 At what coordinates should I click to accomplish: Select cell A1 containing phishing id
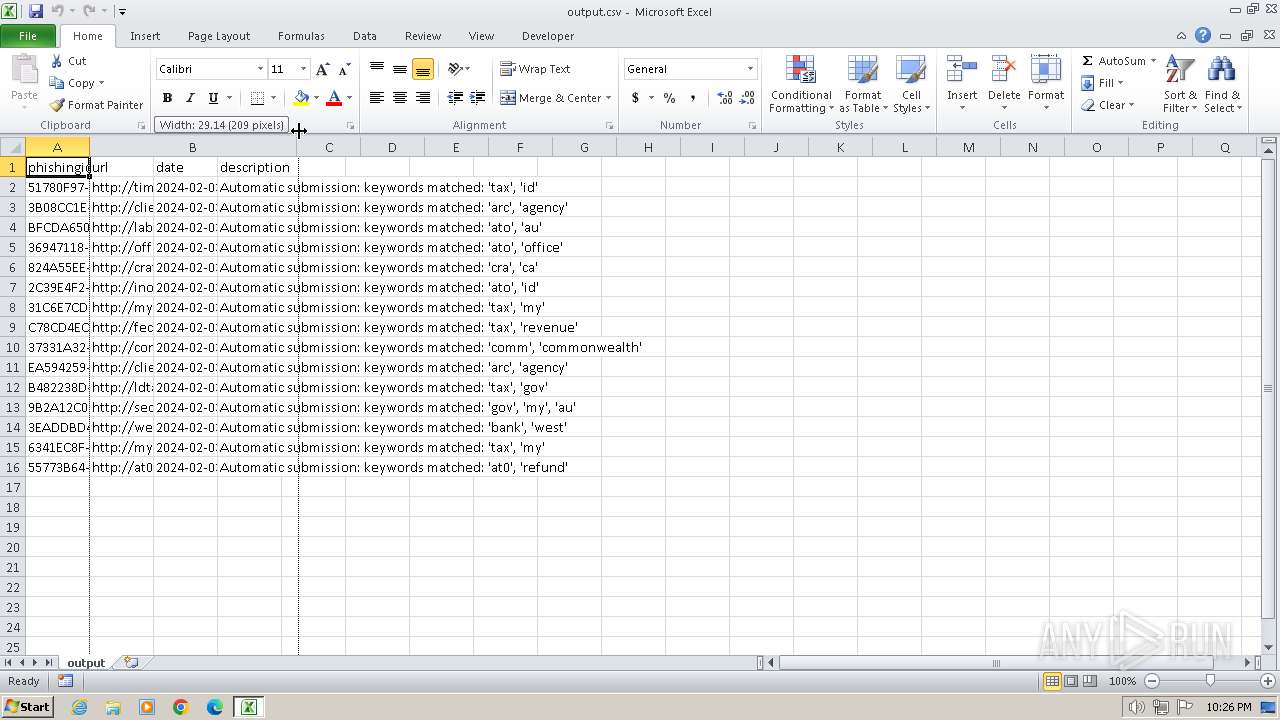click(x=57, y=167)
